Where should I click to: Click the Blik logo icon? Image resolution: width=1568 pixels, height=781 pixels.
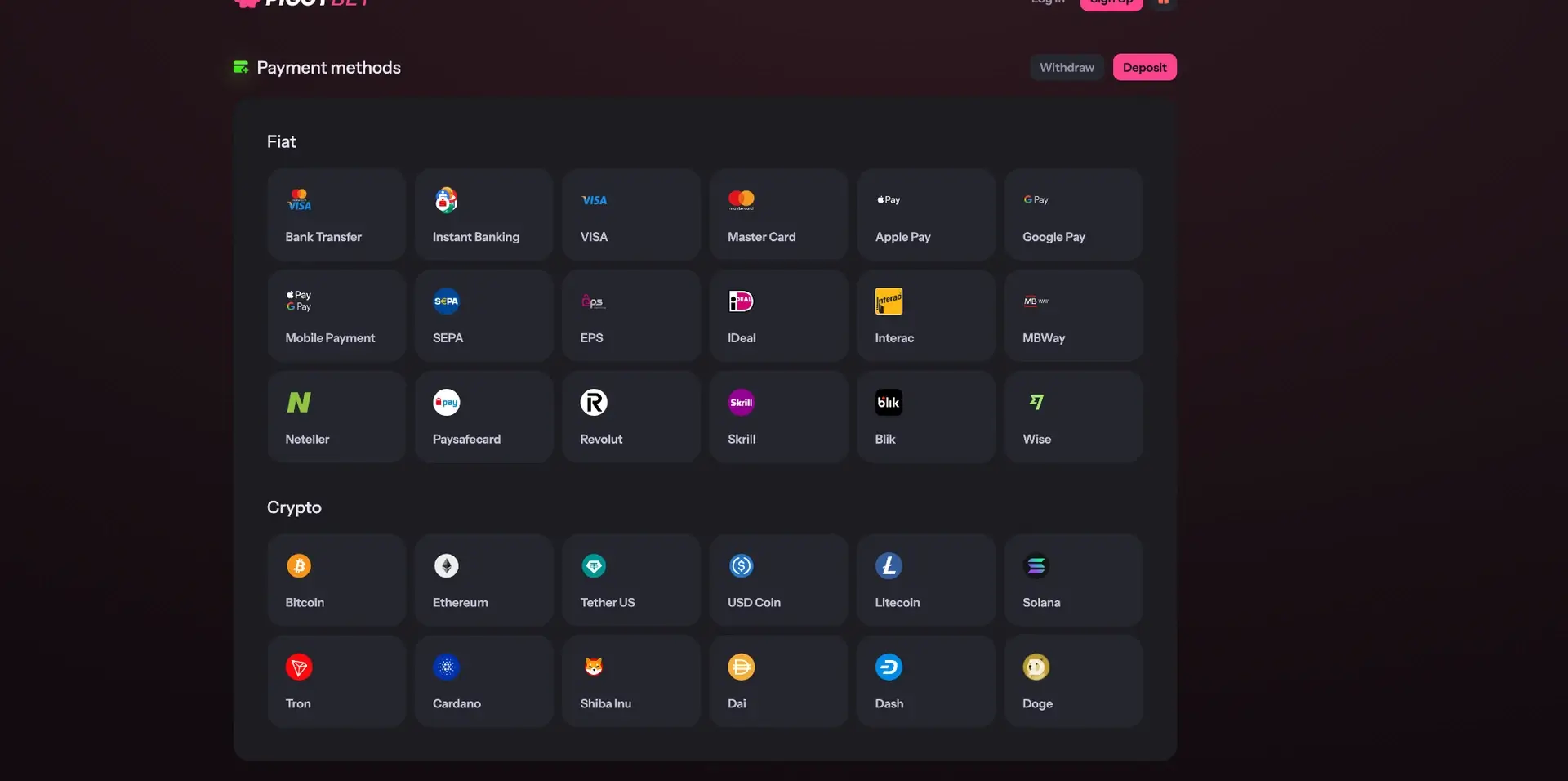(x=889, y=403)
